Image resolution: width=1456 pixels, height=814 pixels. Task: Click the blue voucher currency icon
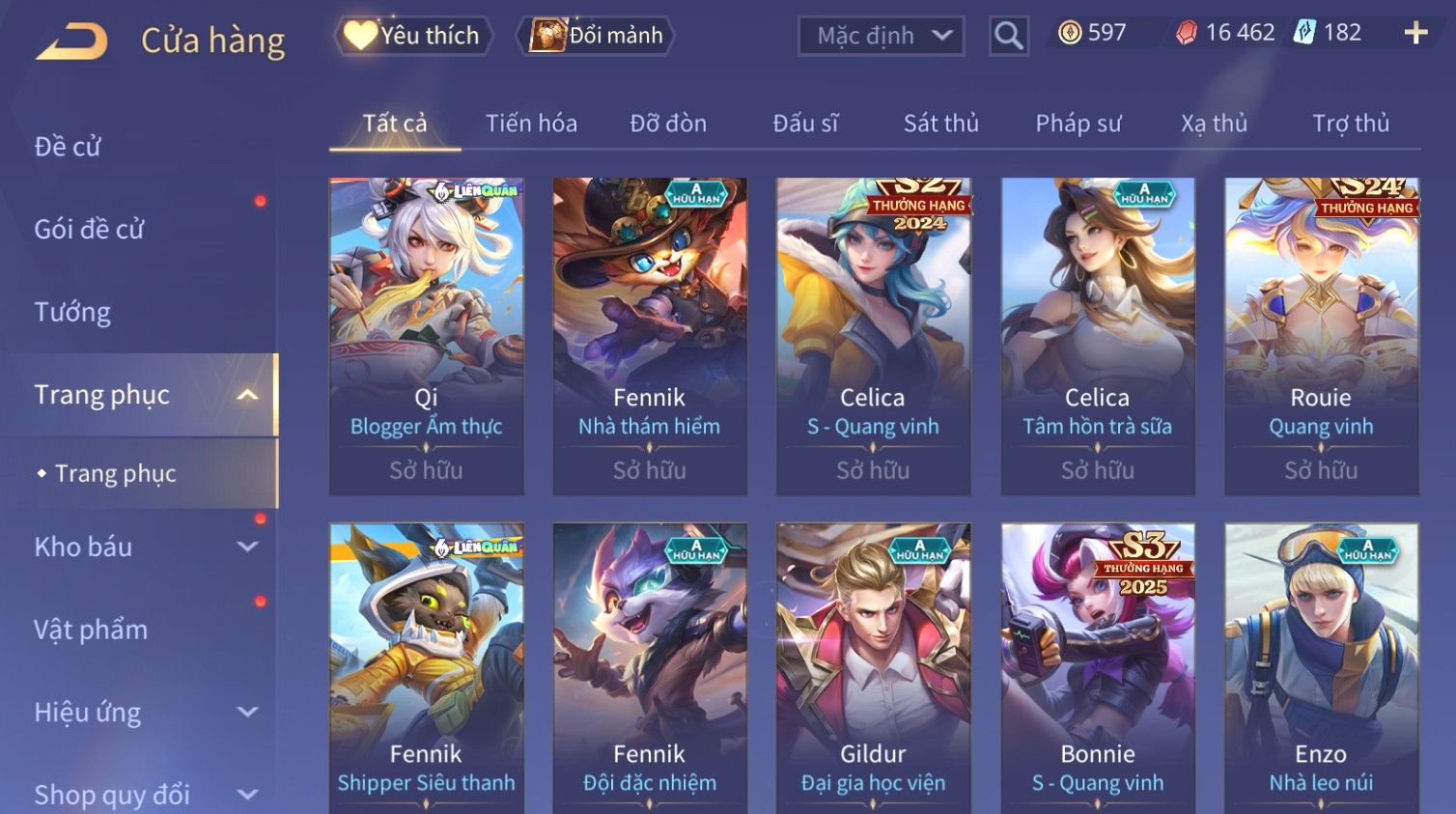pos(1304,33)
